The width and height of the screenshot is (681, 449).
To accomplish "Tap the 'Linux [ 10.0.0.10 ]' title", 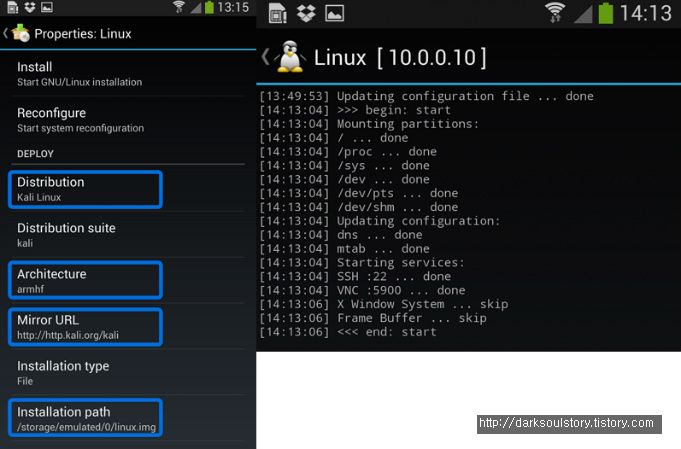I will [400, 57].
